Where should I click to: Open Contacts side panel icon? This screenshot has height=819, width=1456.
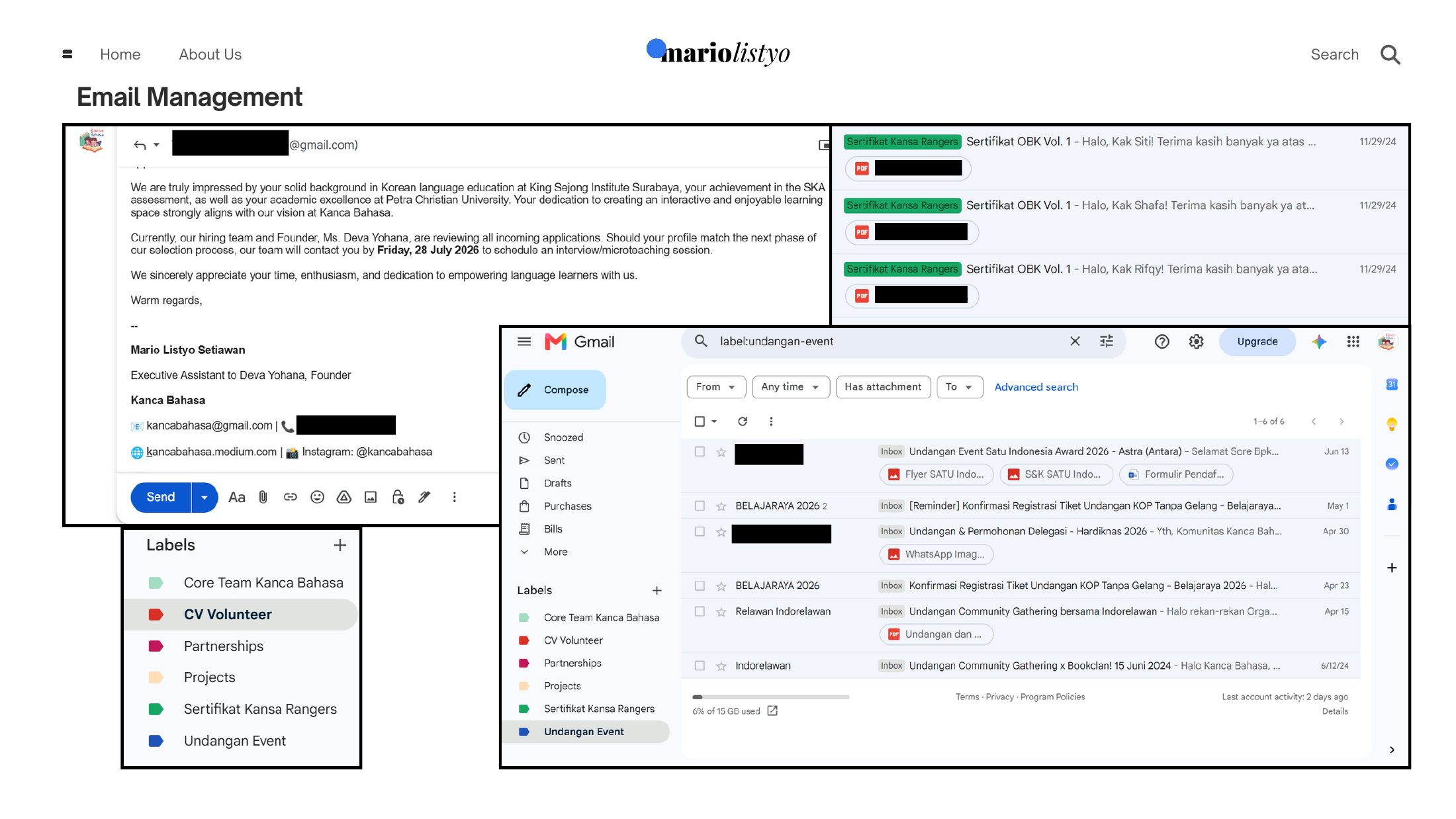pos(1392,504)
